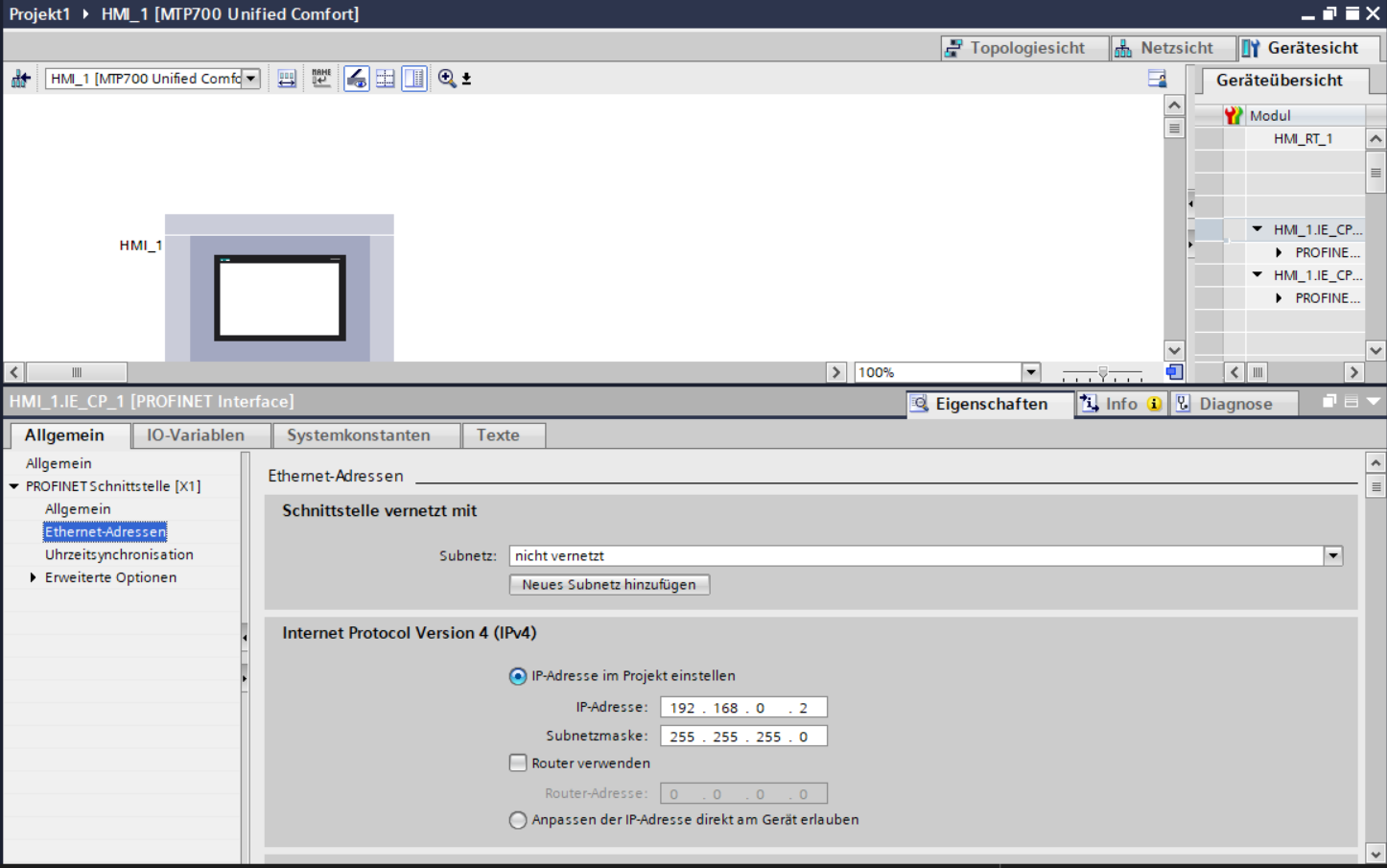Open the Subnetz dropdown list
Viewport: 1387px width, 868px height.
click(1332, 556)
